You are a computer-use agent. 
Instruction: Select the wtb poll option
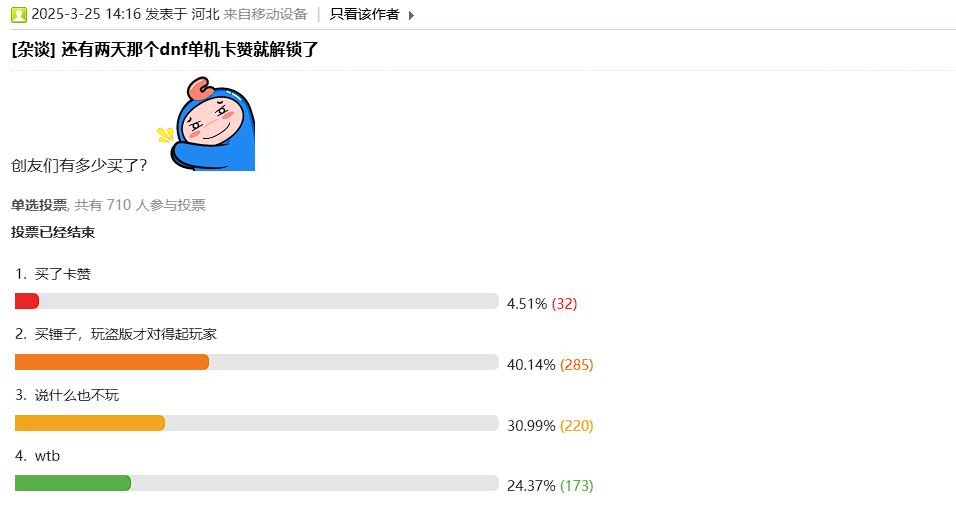pyautogui.click(x=47, y=456)
